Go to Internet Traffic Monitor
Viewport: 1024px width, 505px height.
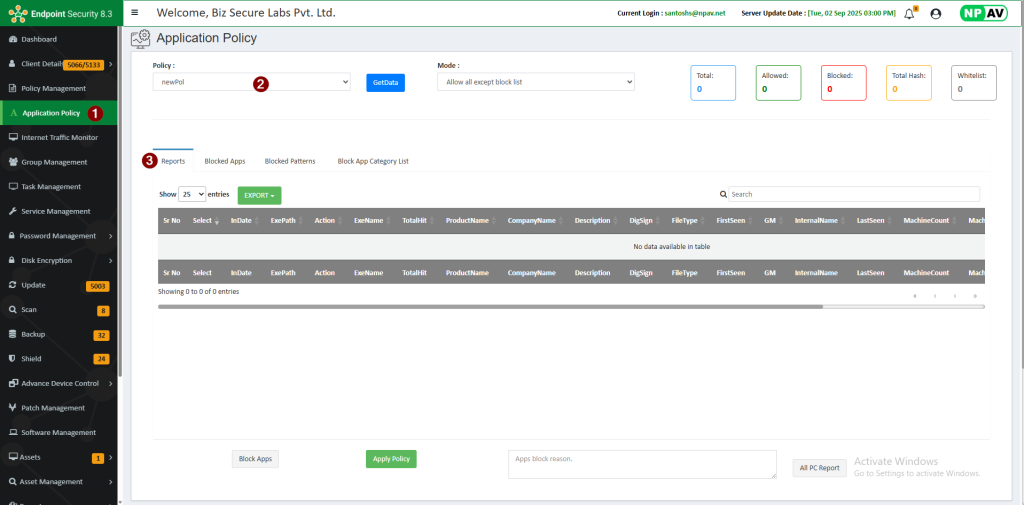coord(59,137)
